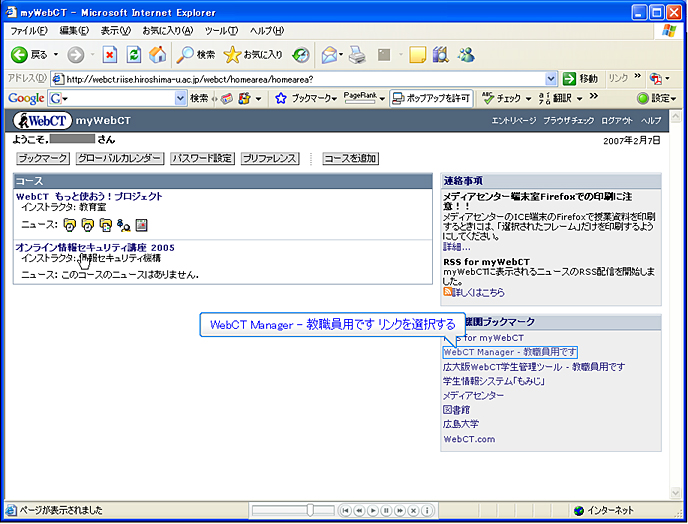Click the IE Back arrow button
This screenshot has width=688, height=524.
[19, 55]
